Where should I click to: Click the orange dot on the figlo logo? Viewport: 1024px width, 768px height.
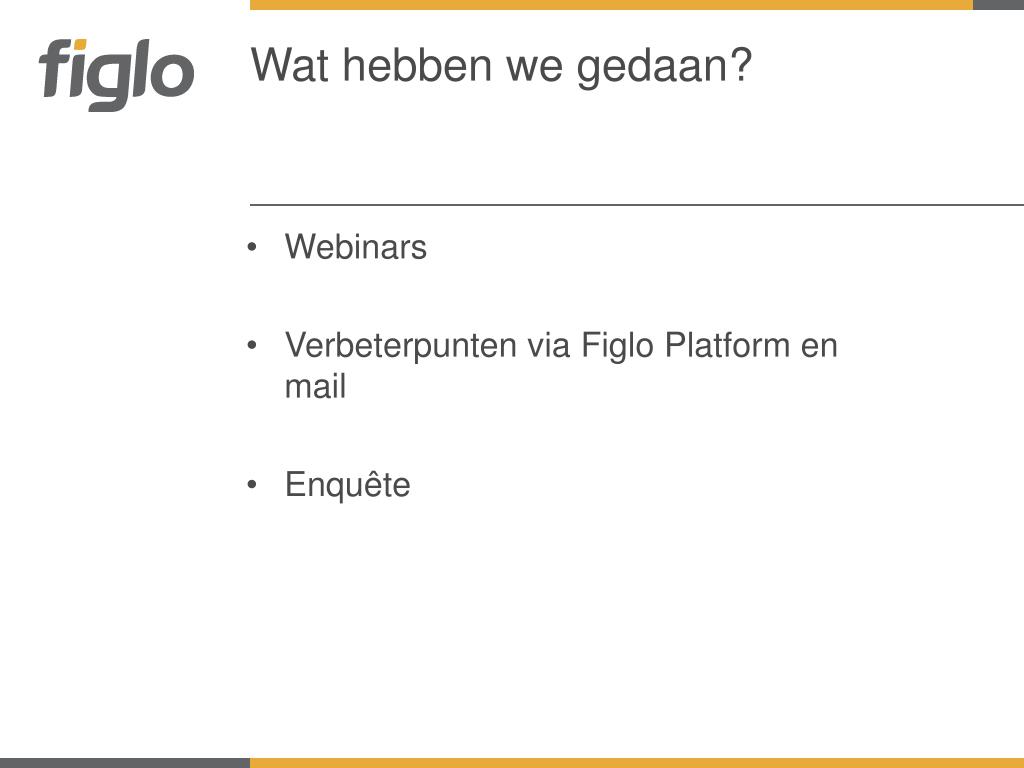point(79,44)
